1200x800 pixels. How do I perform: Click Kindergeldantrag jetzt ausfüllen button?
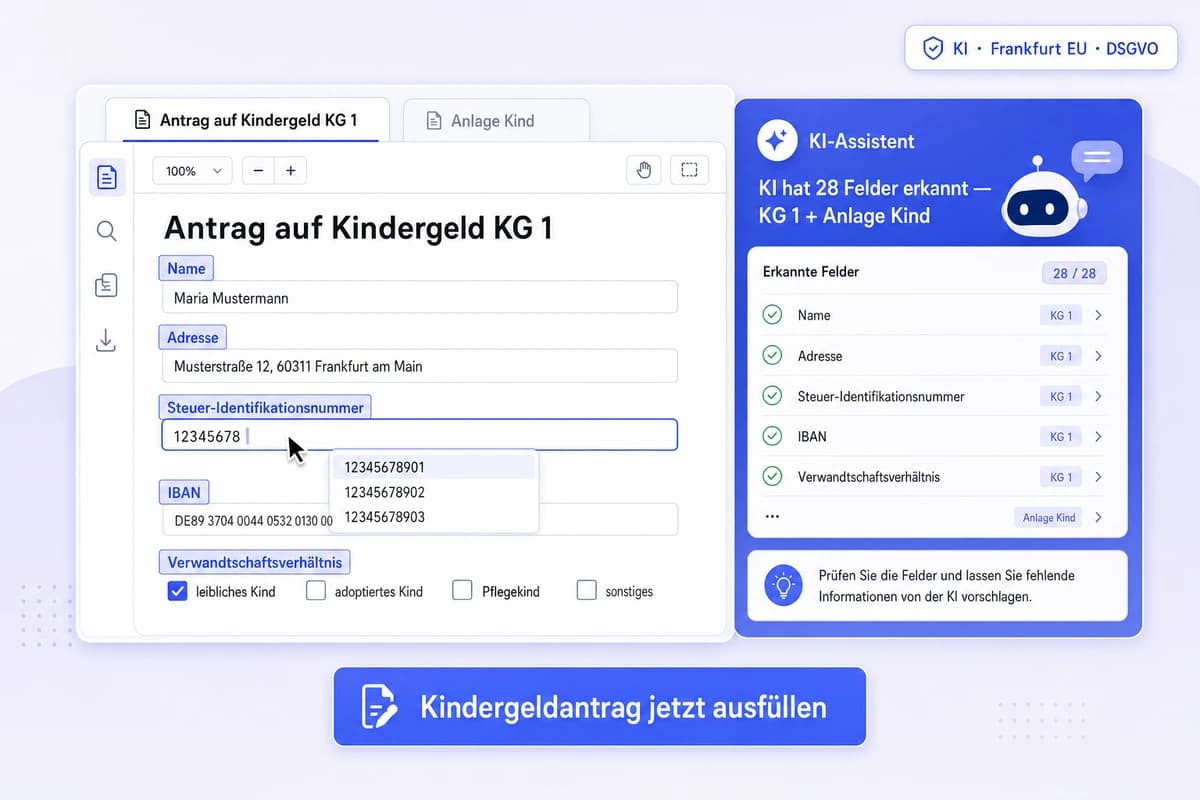599,707
